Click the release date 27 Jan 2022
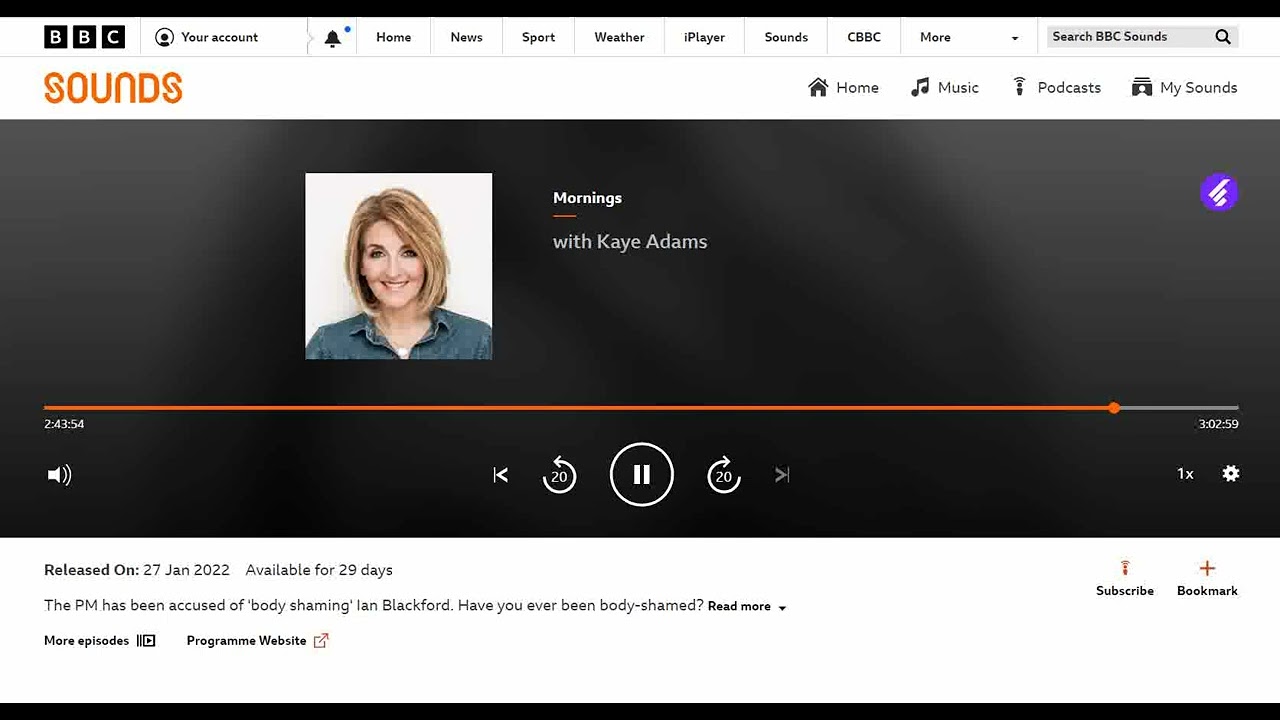The width and height of the screenshot is (1280, 720). [186, 570]
